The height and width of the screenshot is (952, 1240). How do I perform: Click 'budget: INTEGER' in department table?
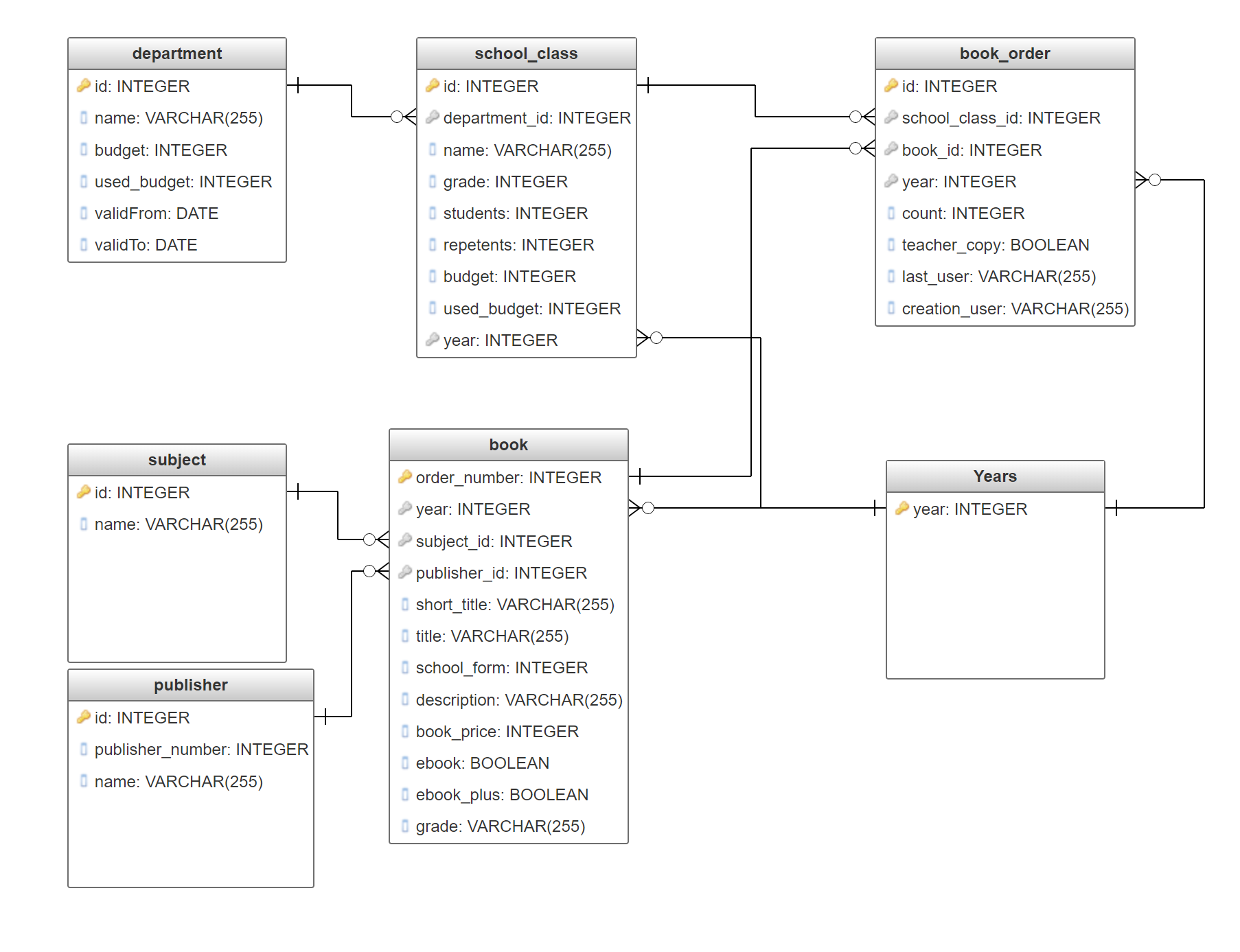161,150
